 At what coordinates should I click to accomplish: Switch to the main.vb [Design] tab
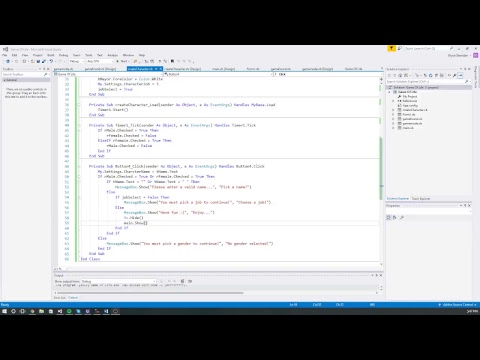coord(223,69)
